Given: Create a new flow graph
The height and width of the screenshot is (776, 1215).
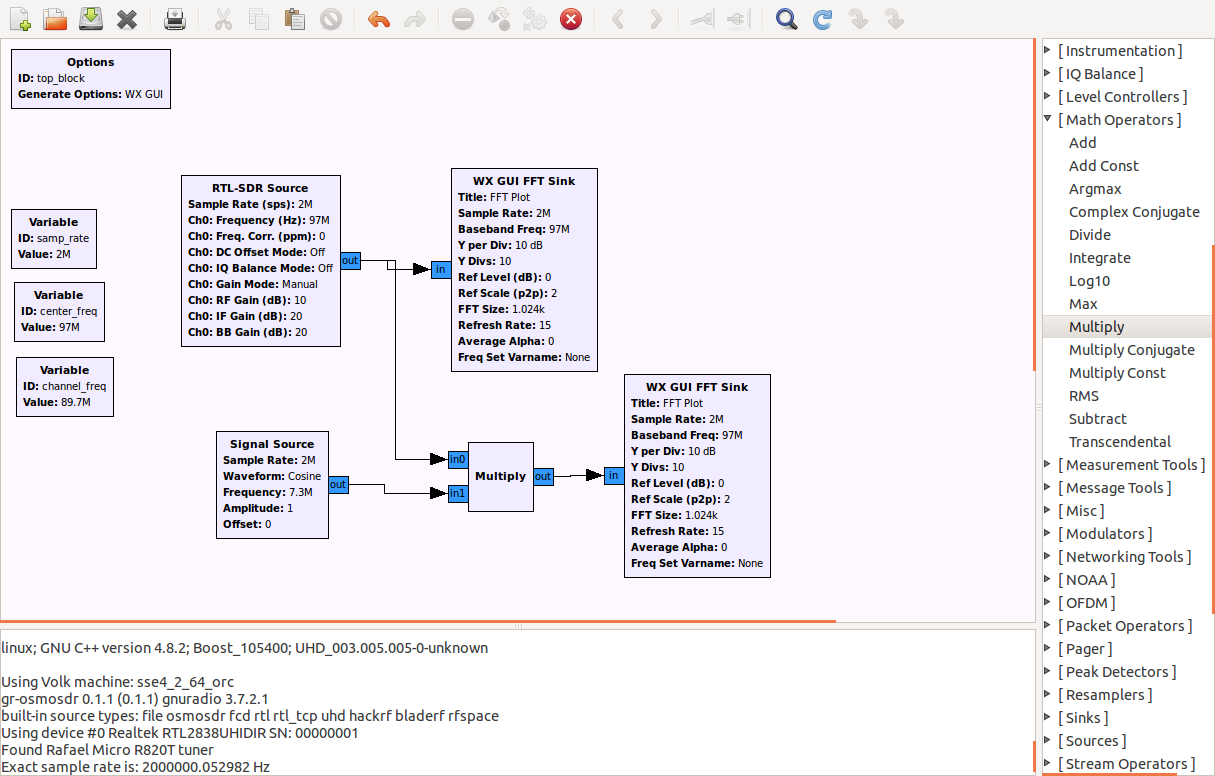Looking at the screenshot, I should click(20, 19).
